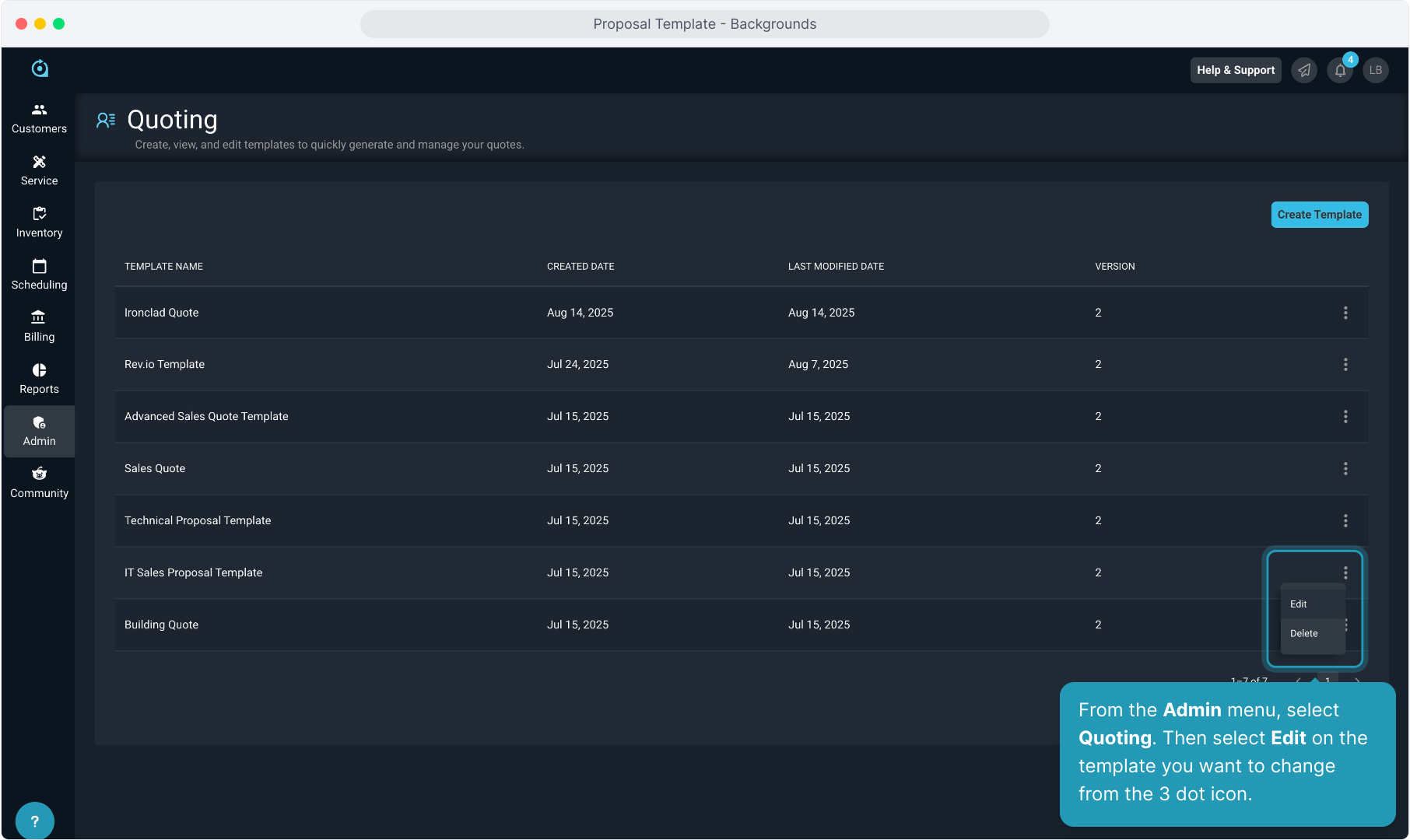Click the VERSION column header
The image size is (1410, 840).
pos(1115,267)
